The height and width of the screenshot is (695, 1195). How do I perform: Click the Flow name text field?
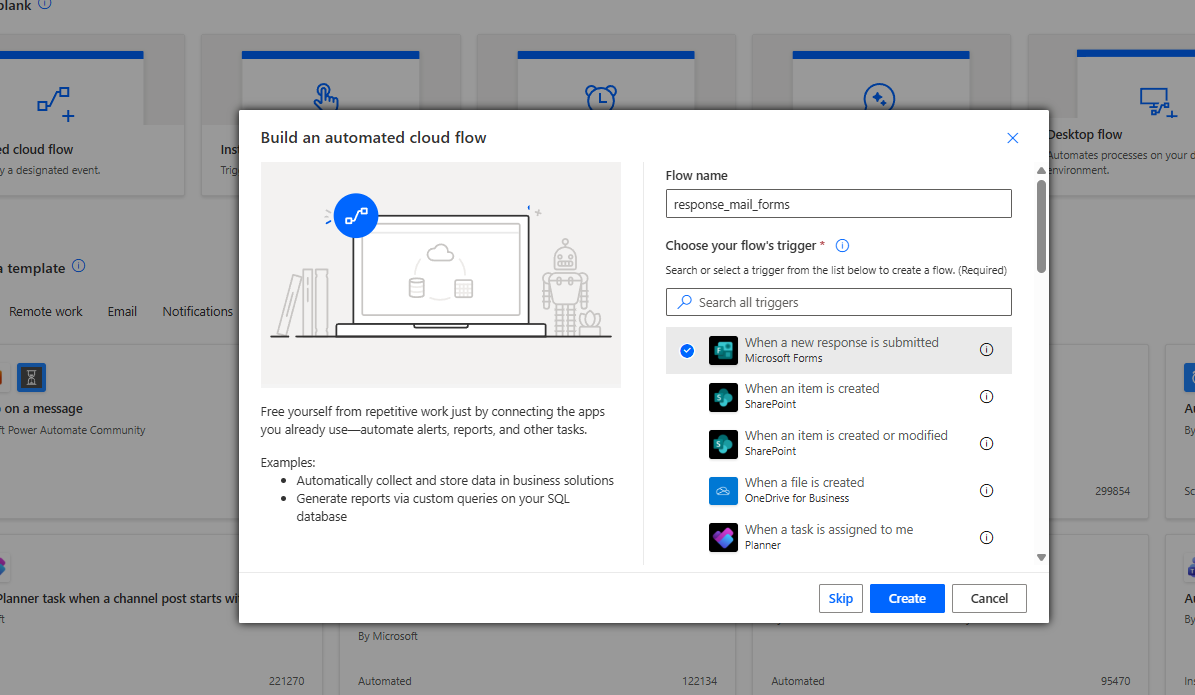tap(838, 204)
